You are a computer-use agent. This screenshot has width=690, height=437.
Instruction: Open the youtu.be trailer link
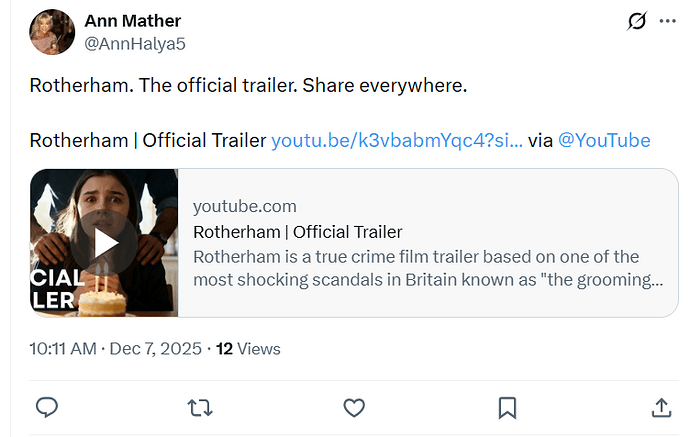396,140
